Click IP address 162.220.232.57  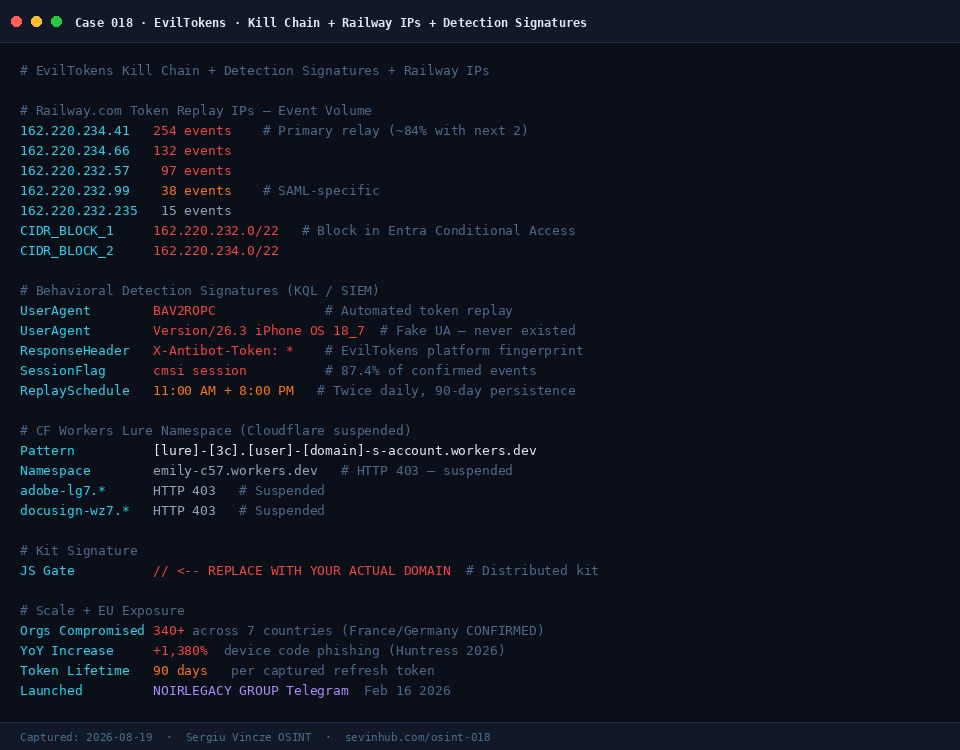[x=75, y=171]
